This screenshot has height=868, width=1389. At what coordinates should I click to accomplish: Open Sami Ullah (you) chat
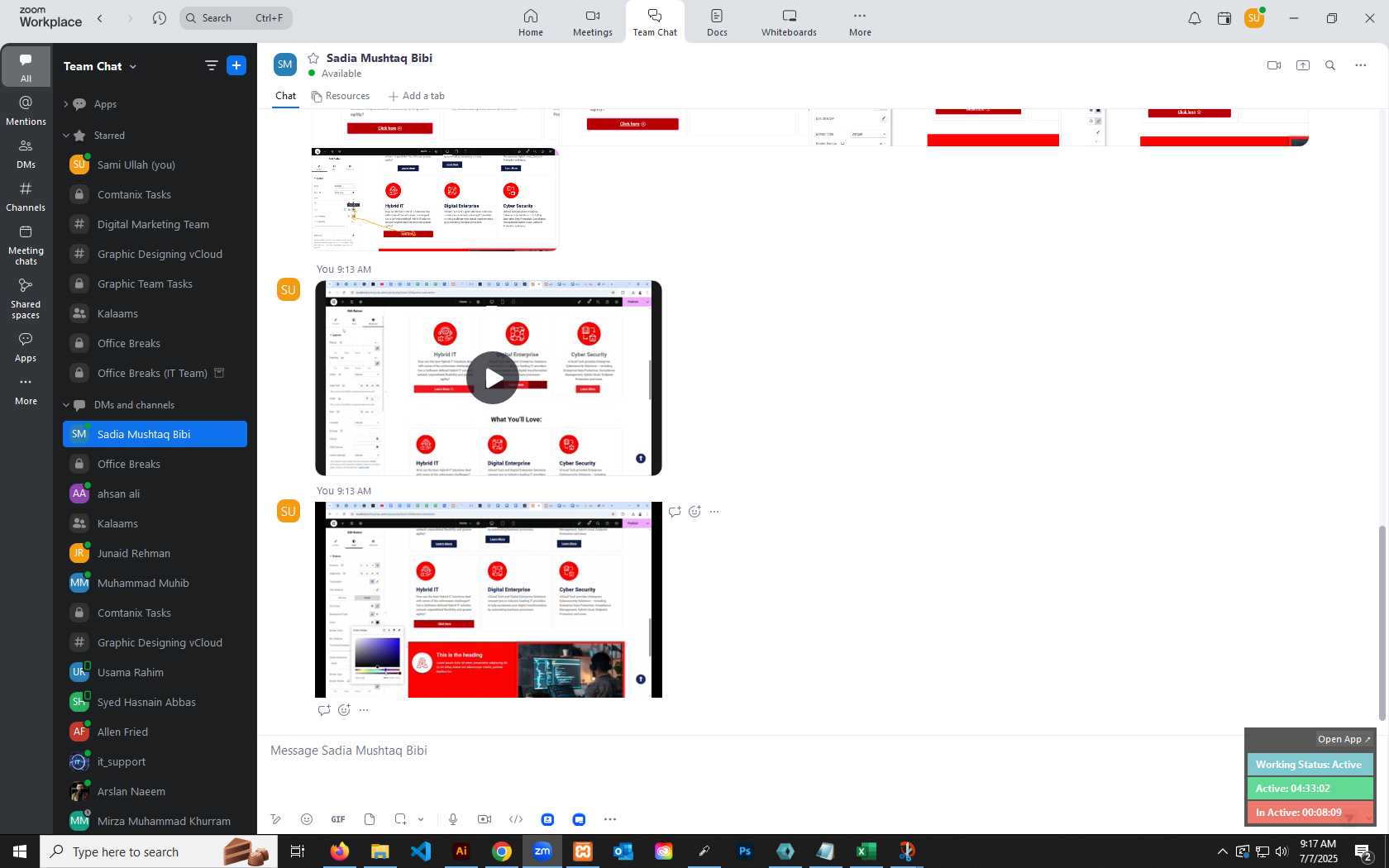155,165
